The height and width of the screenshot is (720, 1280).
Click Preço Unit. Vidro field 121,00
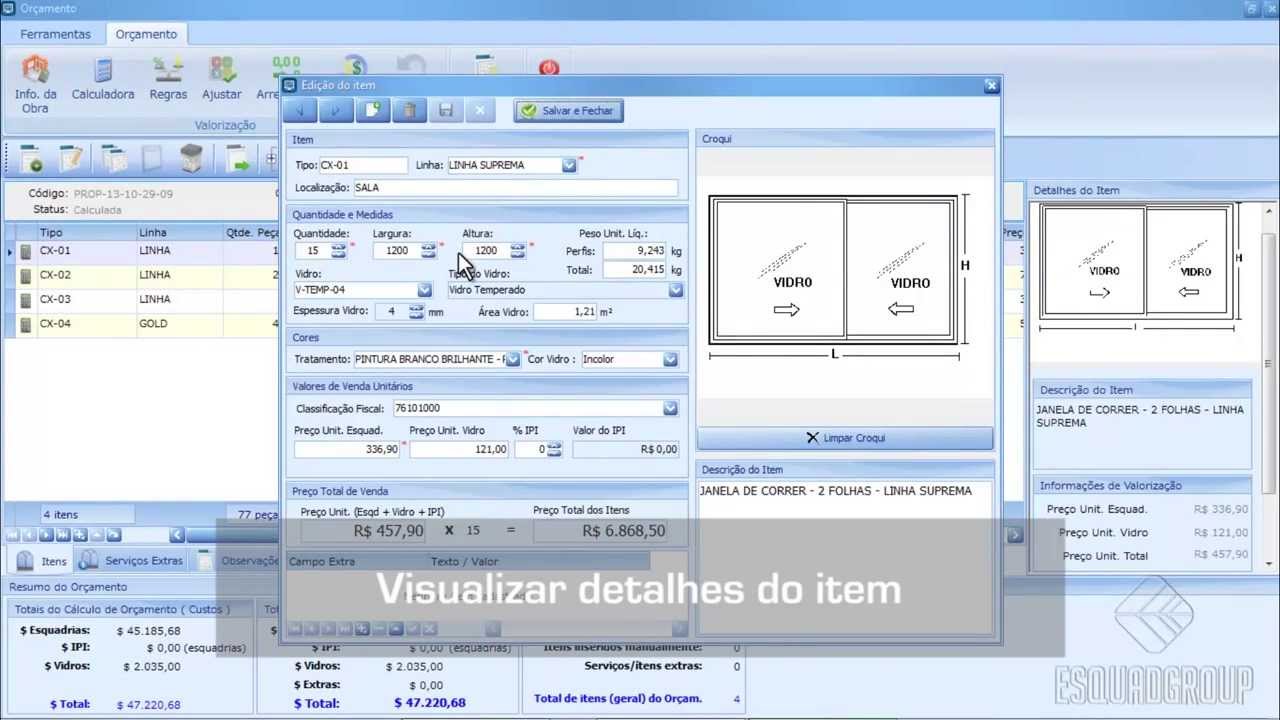tap(459, 450)
